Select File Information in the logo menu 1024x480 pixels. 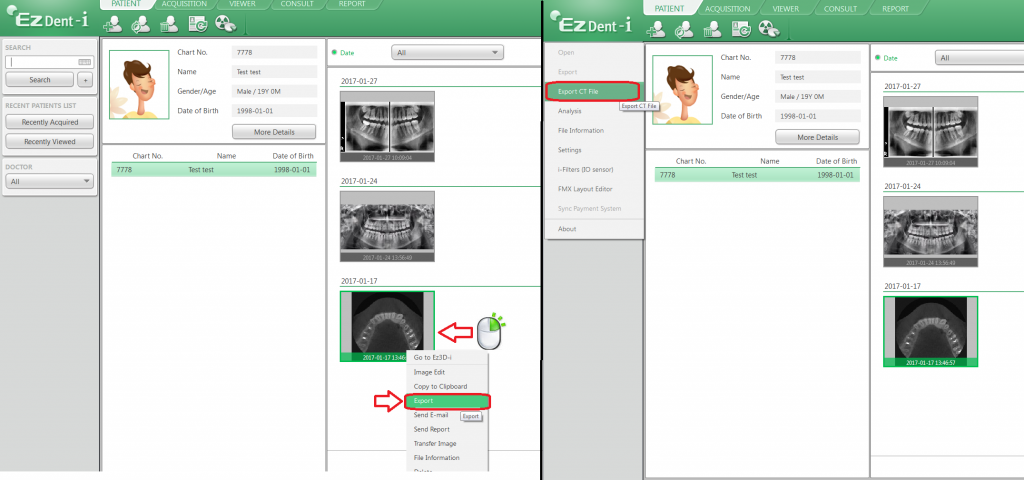[x=594, y=131]
